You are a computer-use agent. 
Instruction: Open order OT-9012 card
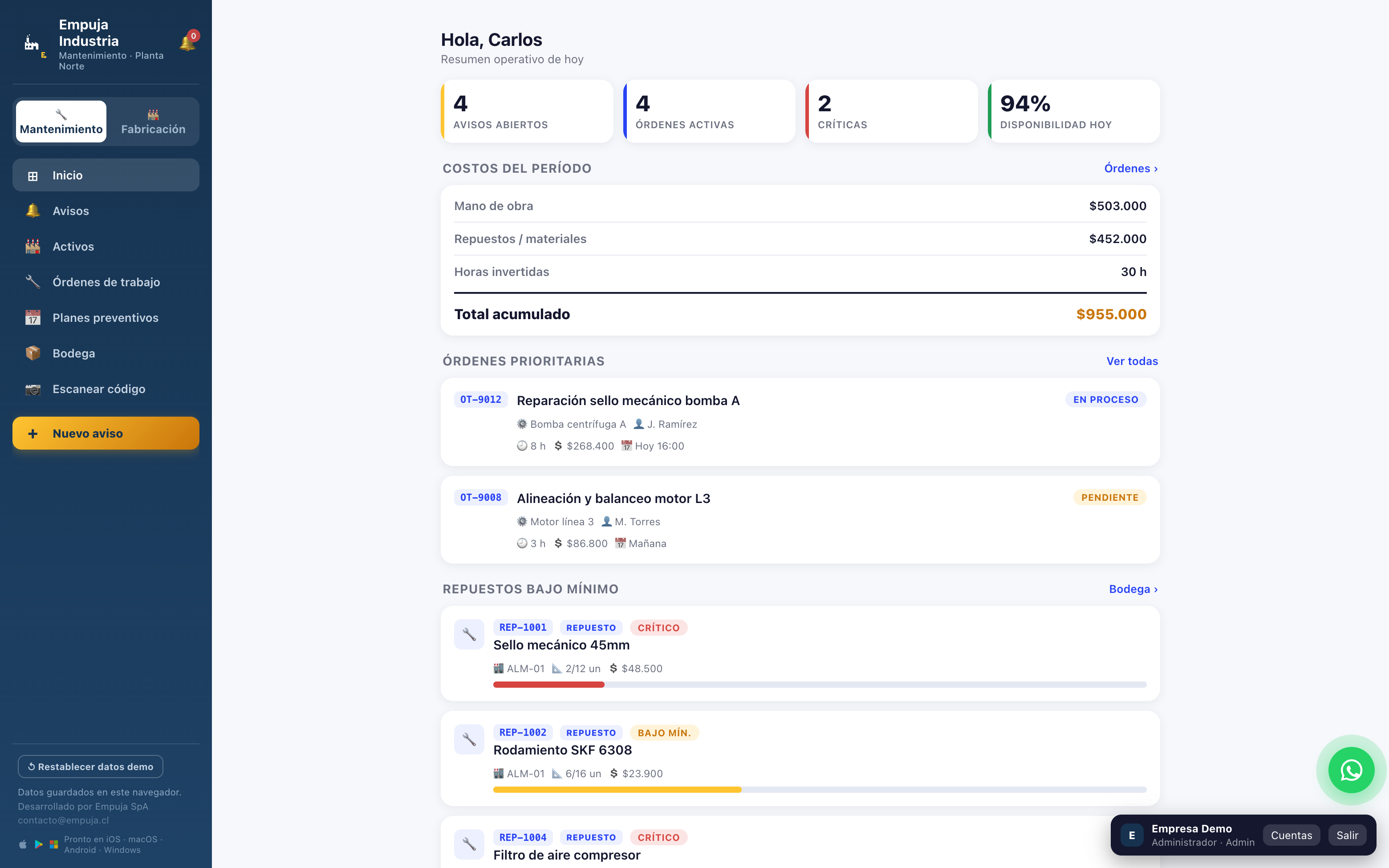[x=800, y=422]
